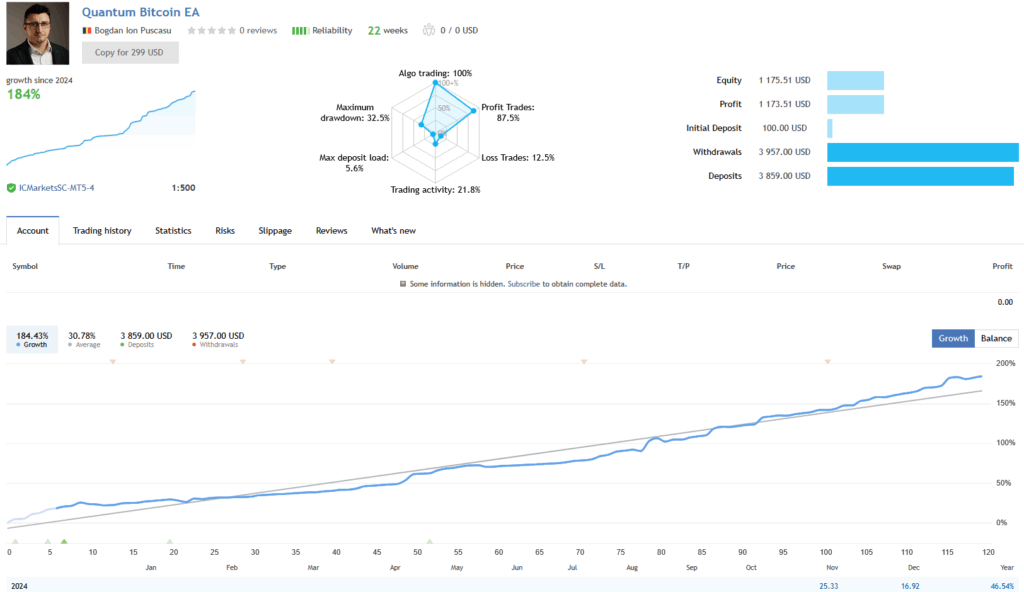Switch to the Account tab

(33, 231)
